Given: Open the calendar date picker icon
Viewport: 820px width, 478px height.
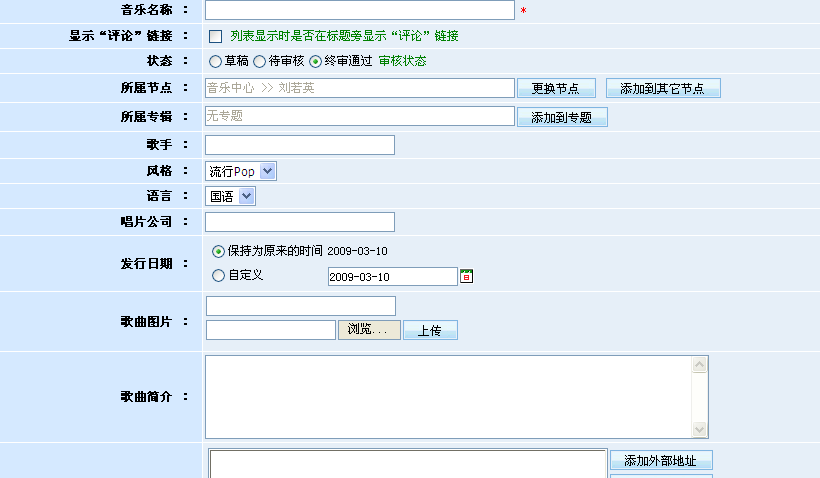Looking at the screenshot, I should click(466, 276).
